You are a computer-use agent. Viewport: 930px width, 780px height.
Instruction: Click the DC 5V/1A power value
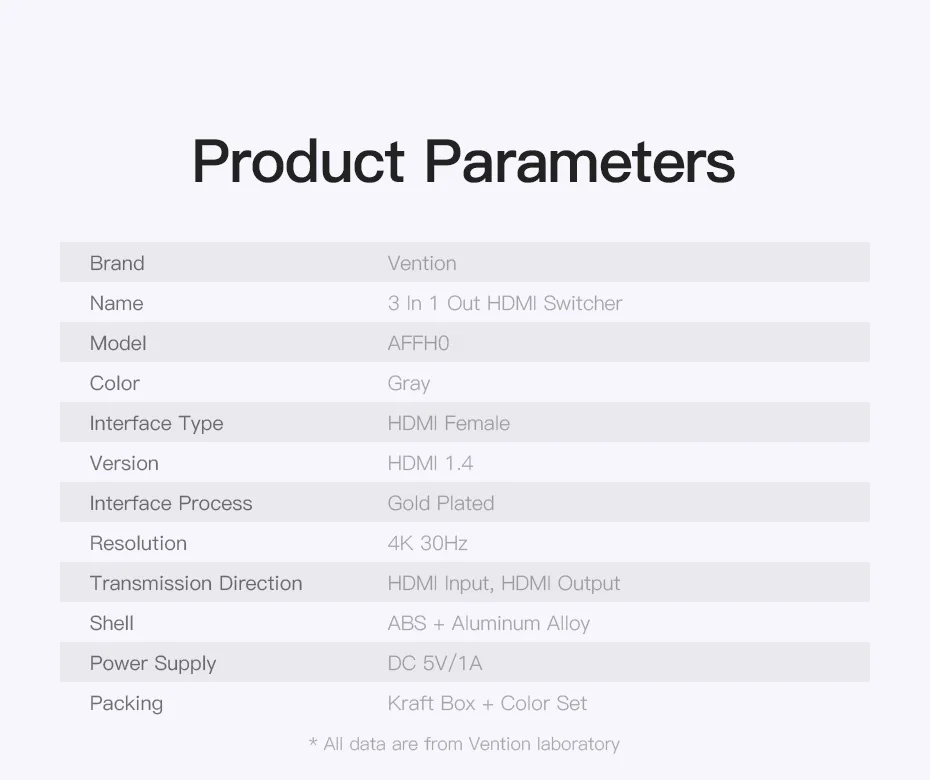pyautogui.click(x=435, y=663)
